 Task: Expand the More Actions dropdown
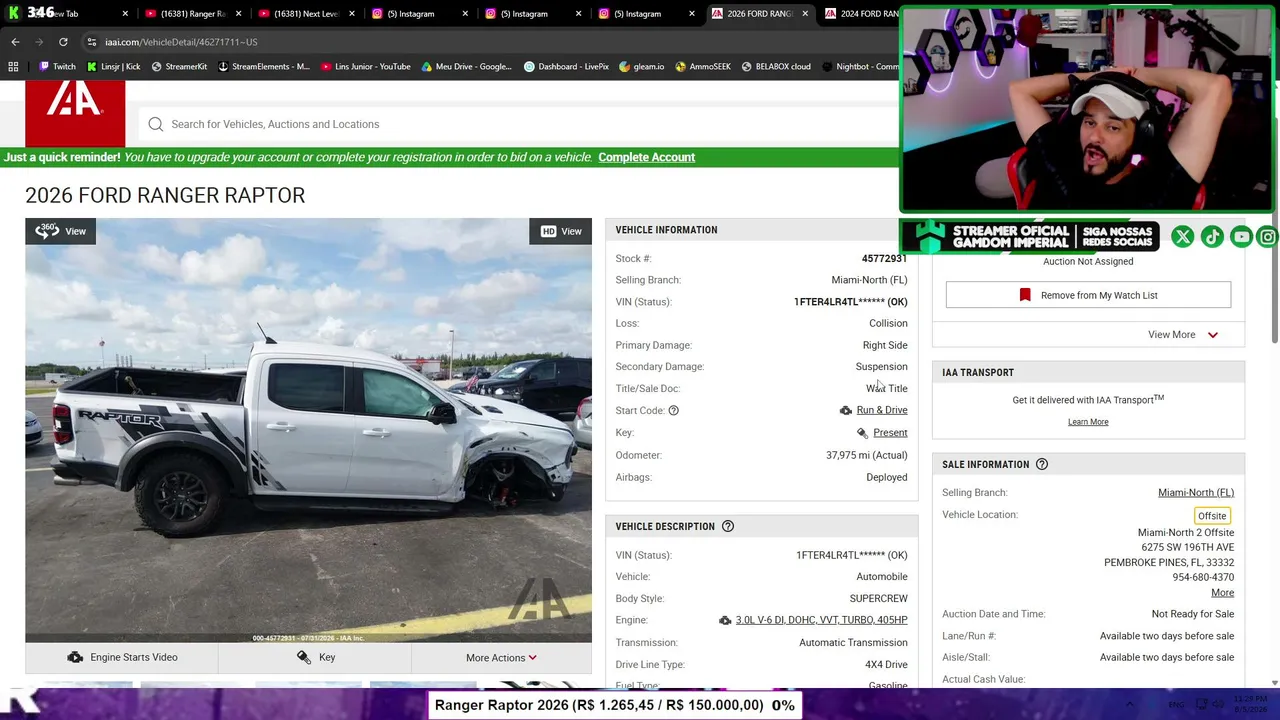[x=501, y=657]
